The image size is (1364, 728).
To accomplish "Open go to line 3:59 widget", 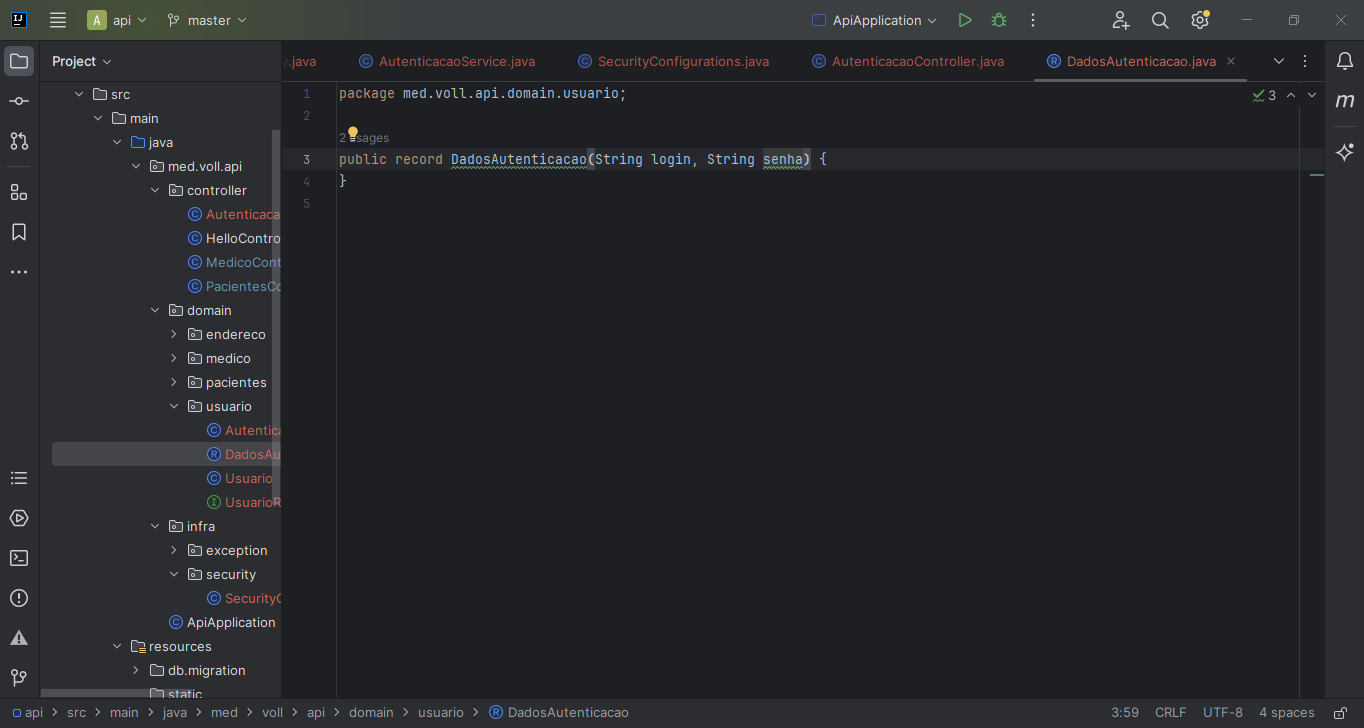I will [1125, 713].
